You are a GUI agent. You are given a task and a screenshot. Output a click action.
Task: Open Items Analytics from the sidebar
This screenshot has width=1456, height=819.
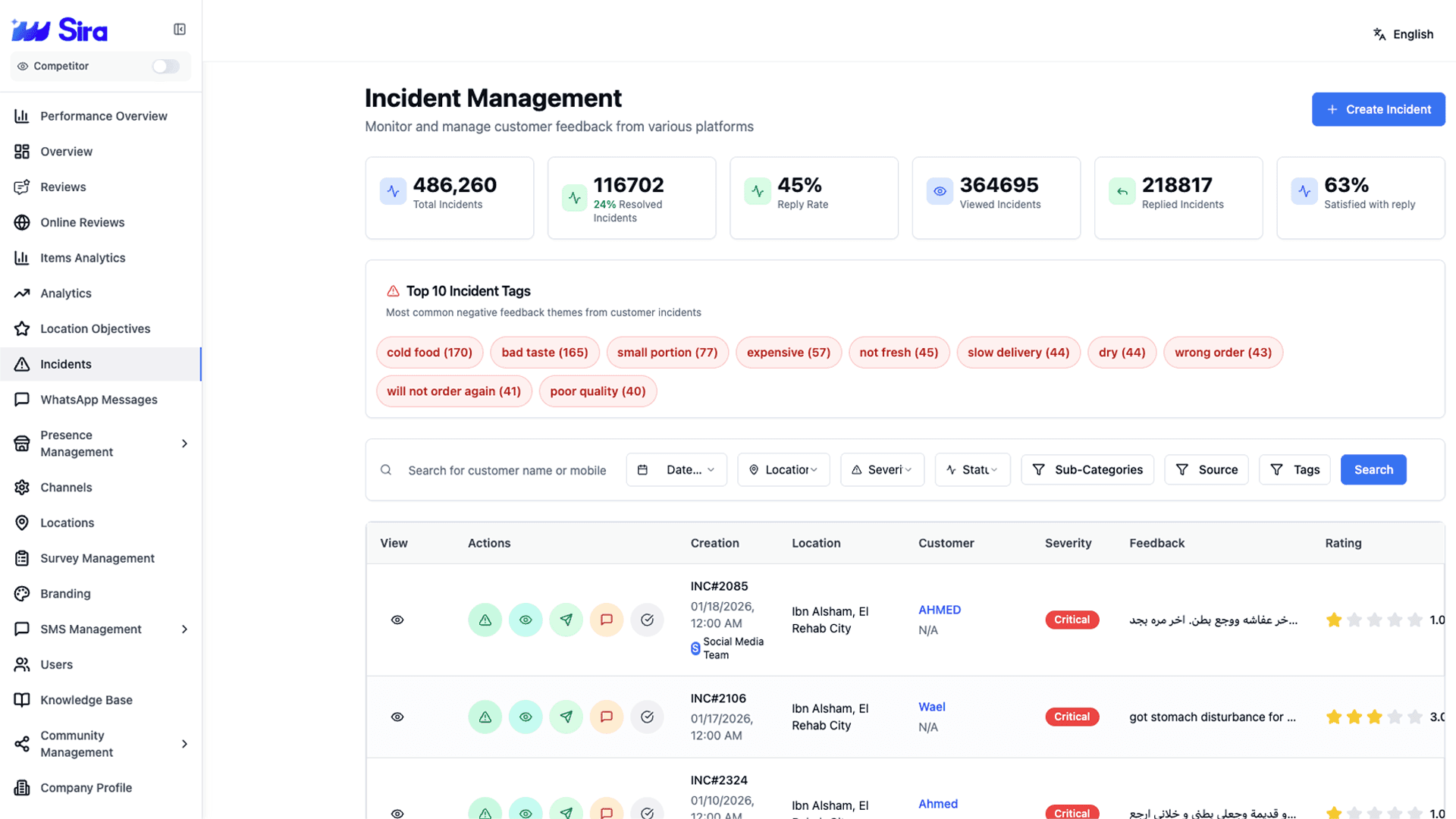pos(83,258)
